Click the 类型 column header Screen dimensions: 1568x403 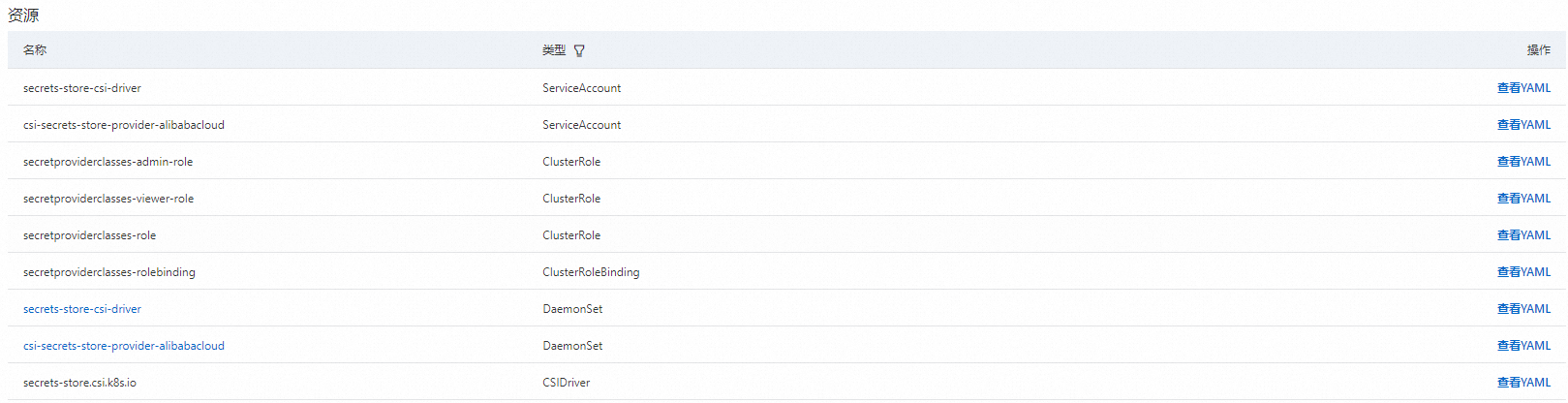pos(553,50)
